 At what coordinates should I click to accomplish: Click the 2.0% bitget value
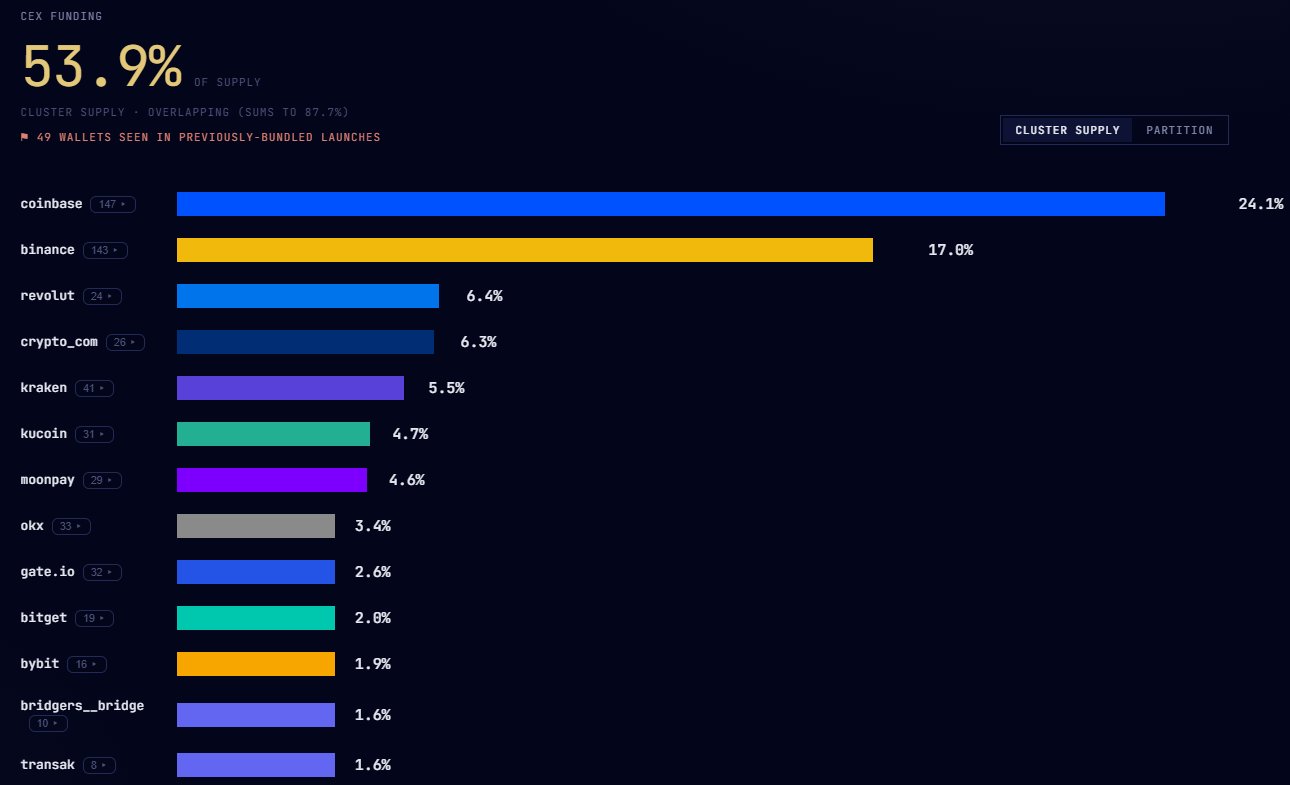pyautogui.click(x=372, y=618)
